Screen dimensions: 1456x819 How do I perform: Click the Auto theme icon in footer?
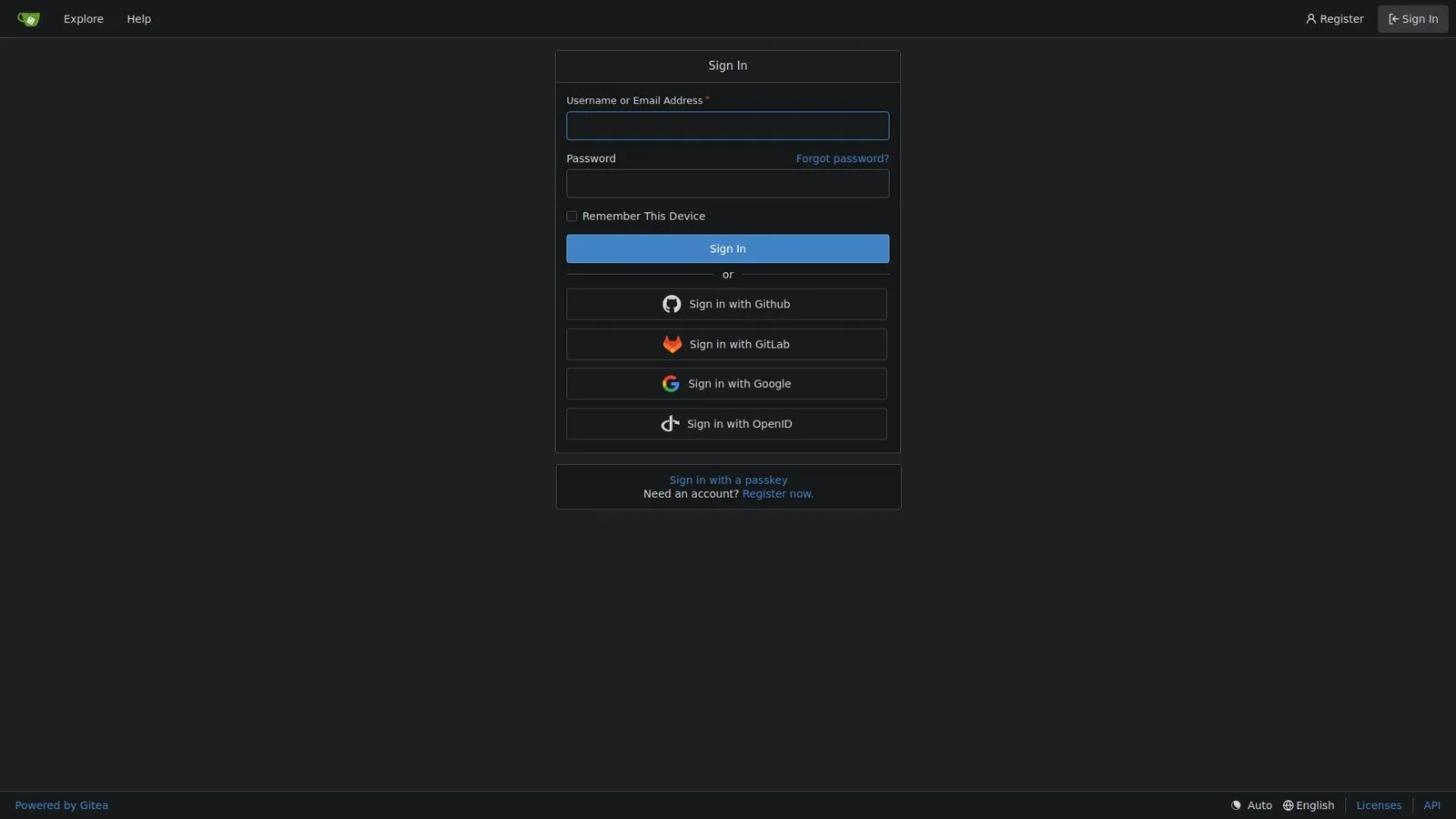1236,805
